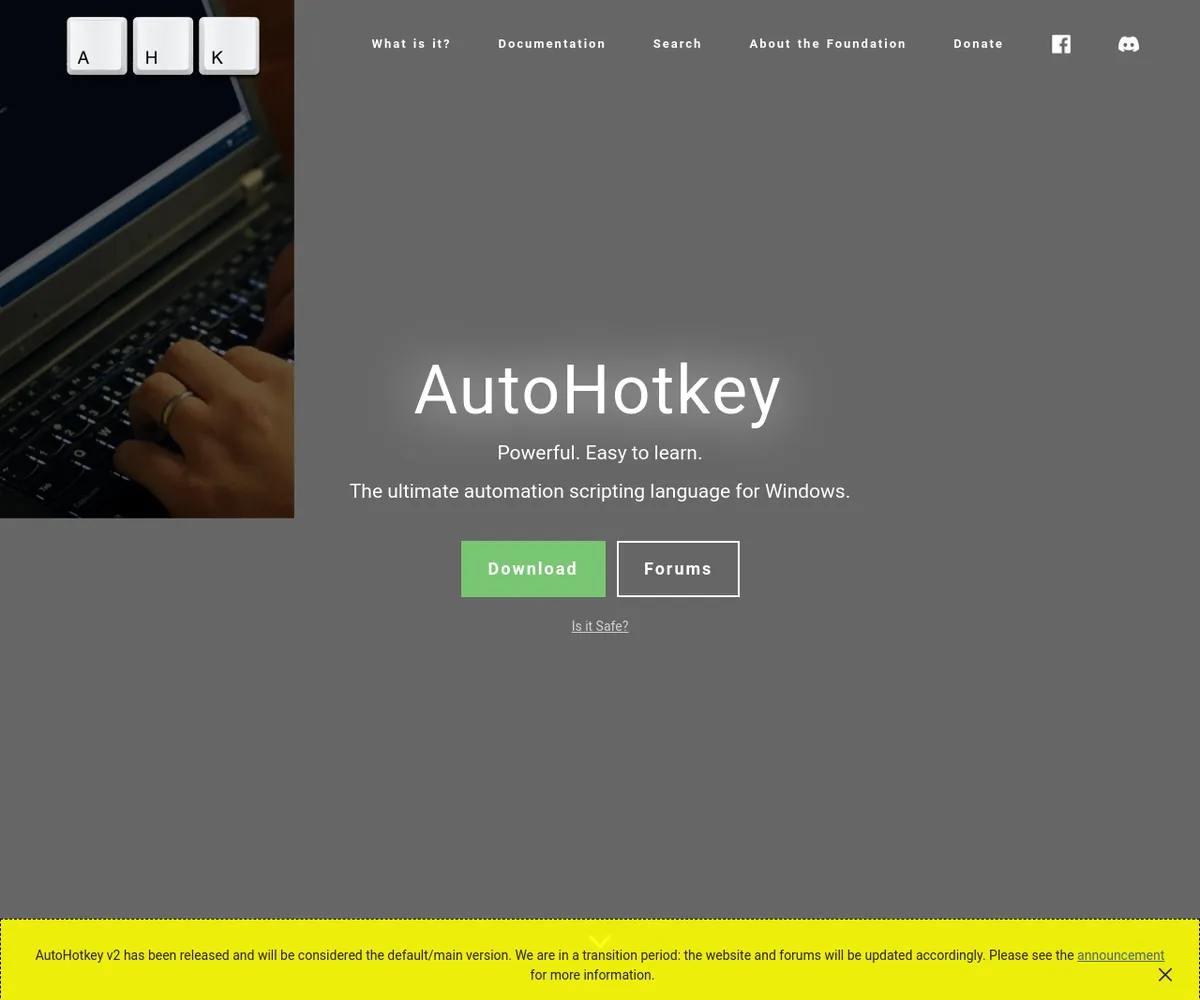1200x1000 pixels.
Task: Click the scroll-down chevron arrow
Action: point(600,941)
